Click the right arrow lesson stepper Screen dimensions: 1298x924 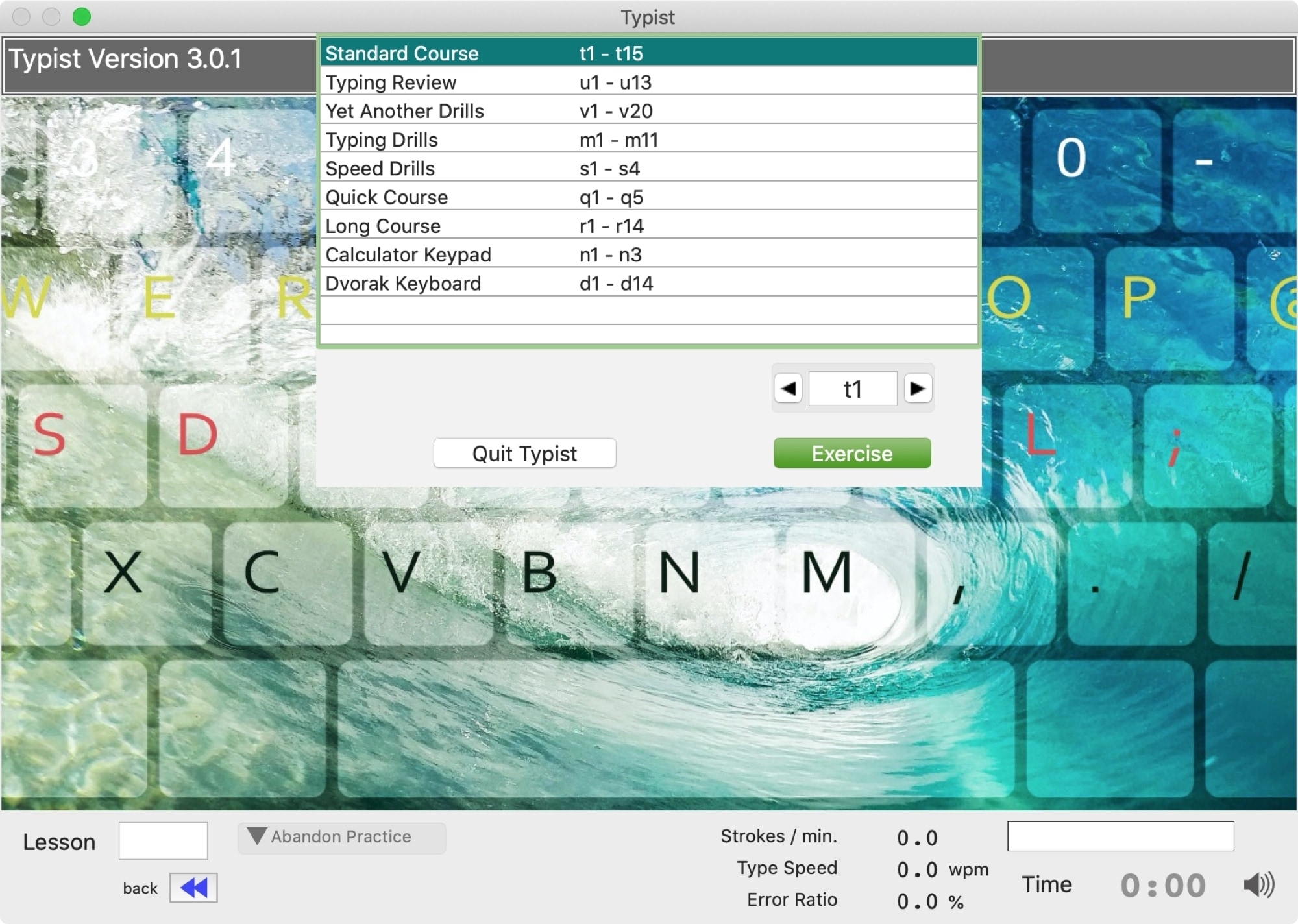[917, 389]
